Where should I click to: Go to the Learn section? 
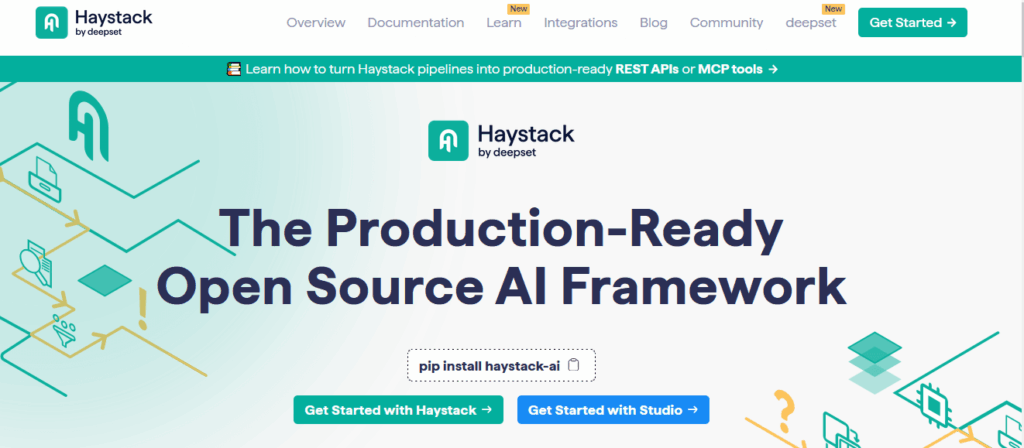[x=504, y=23]
